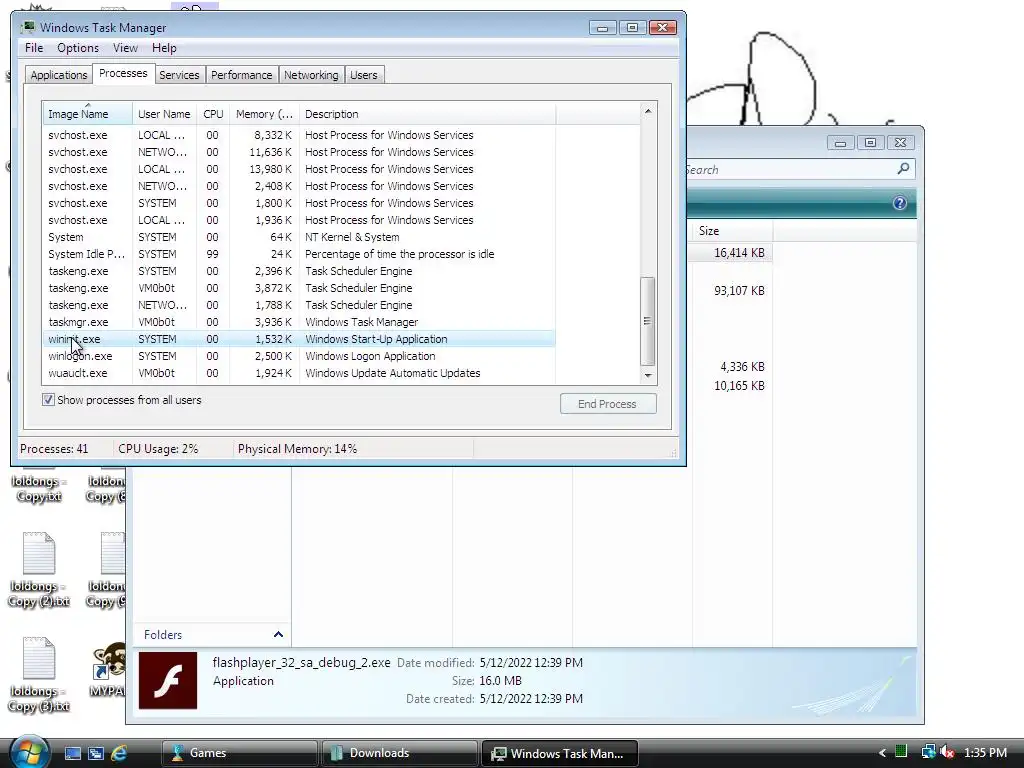The height and width of the screenshot is (768, 1024).
Task: Click the End Process button
Action: 607,404
